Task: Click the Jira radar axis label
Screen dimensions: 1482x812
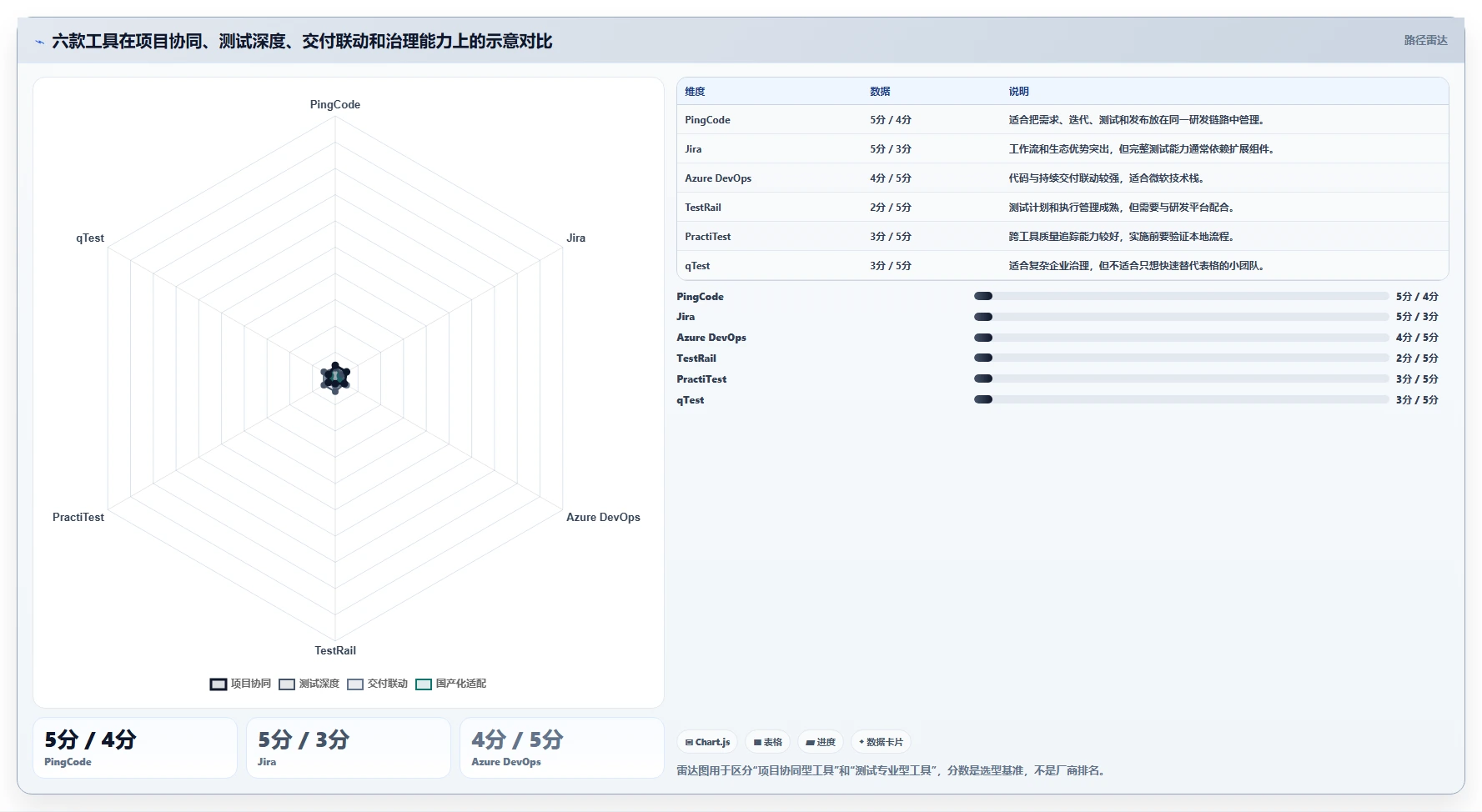Action: click(576, 238)
